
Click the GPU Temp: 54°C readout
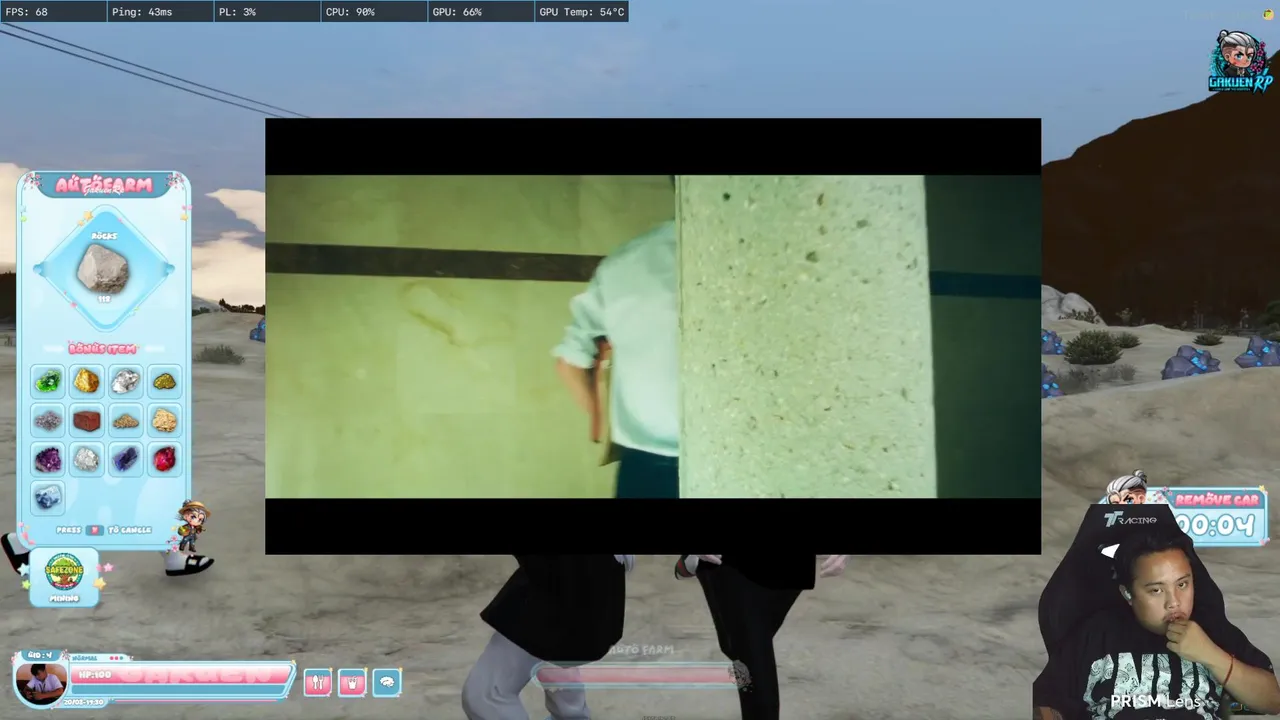(x=582, y=12)
